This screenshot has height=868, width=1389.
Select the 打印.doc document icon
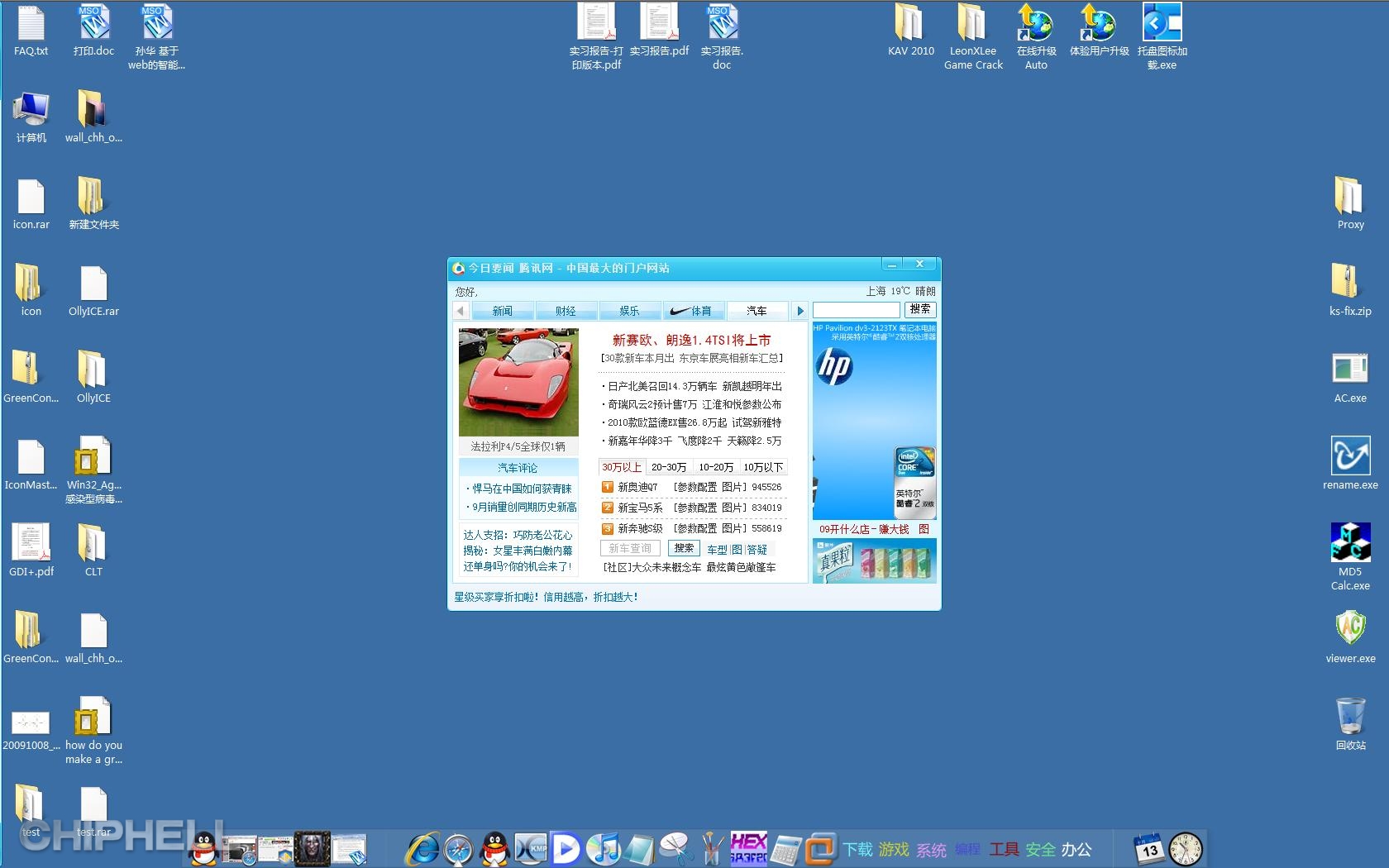[93, 30]
